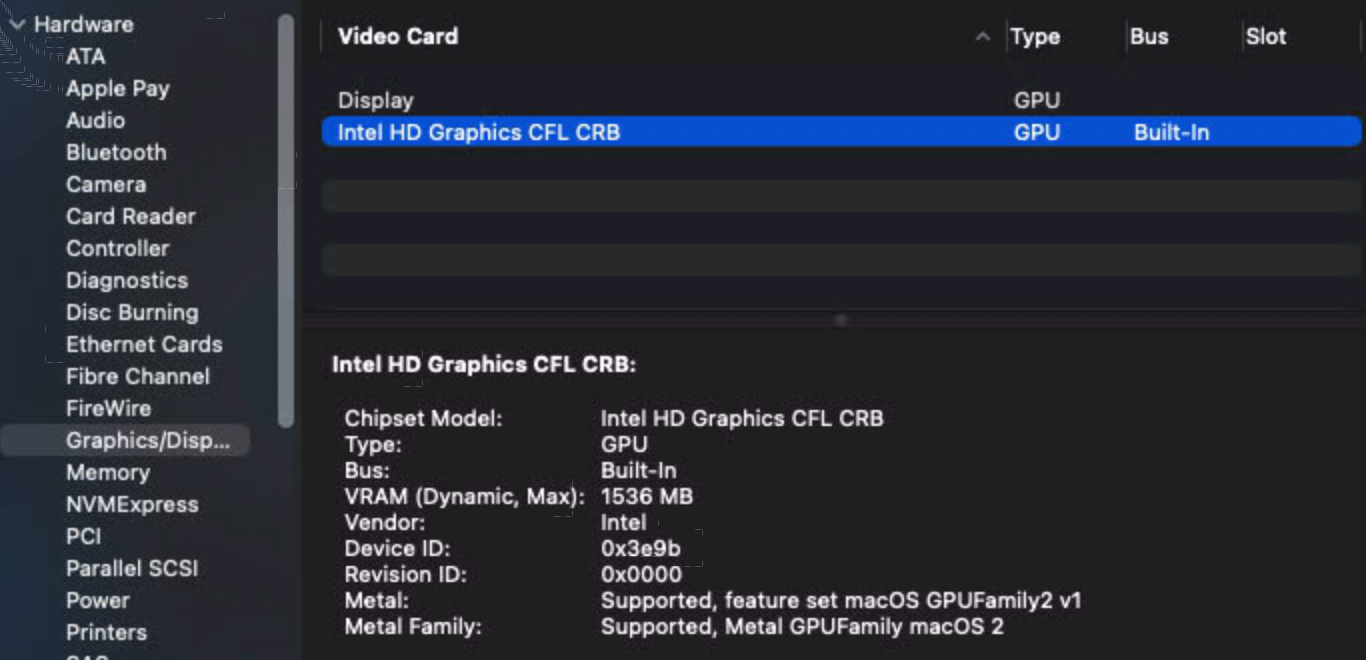
Task: Click the Built-In bus cell in the table
Action: (x=1171, y=132)
